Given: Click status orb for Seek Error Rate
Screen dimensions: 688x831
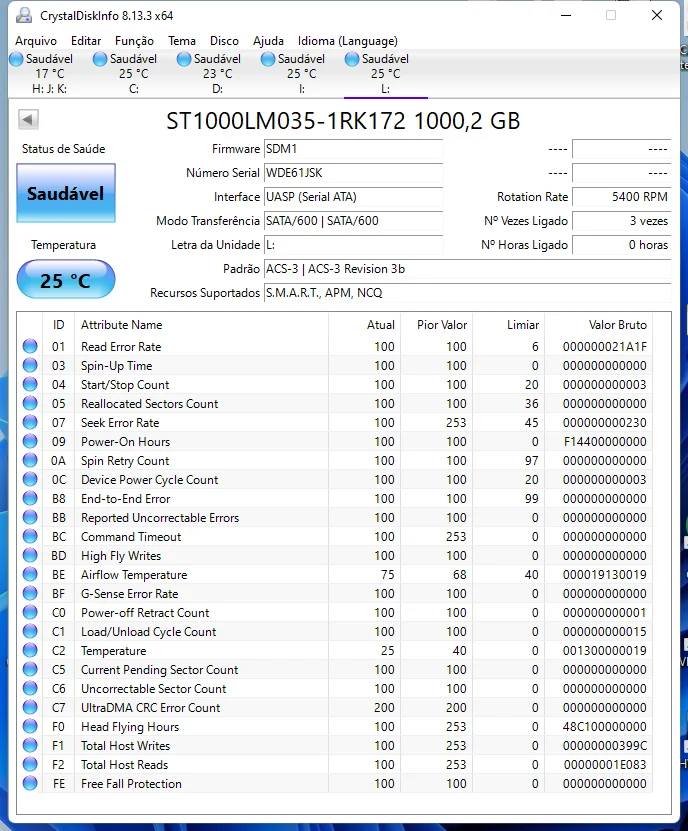Looking at the screenshot, I should (x=30, y=422).
